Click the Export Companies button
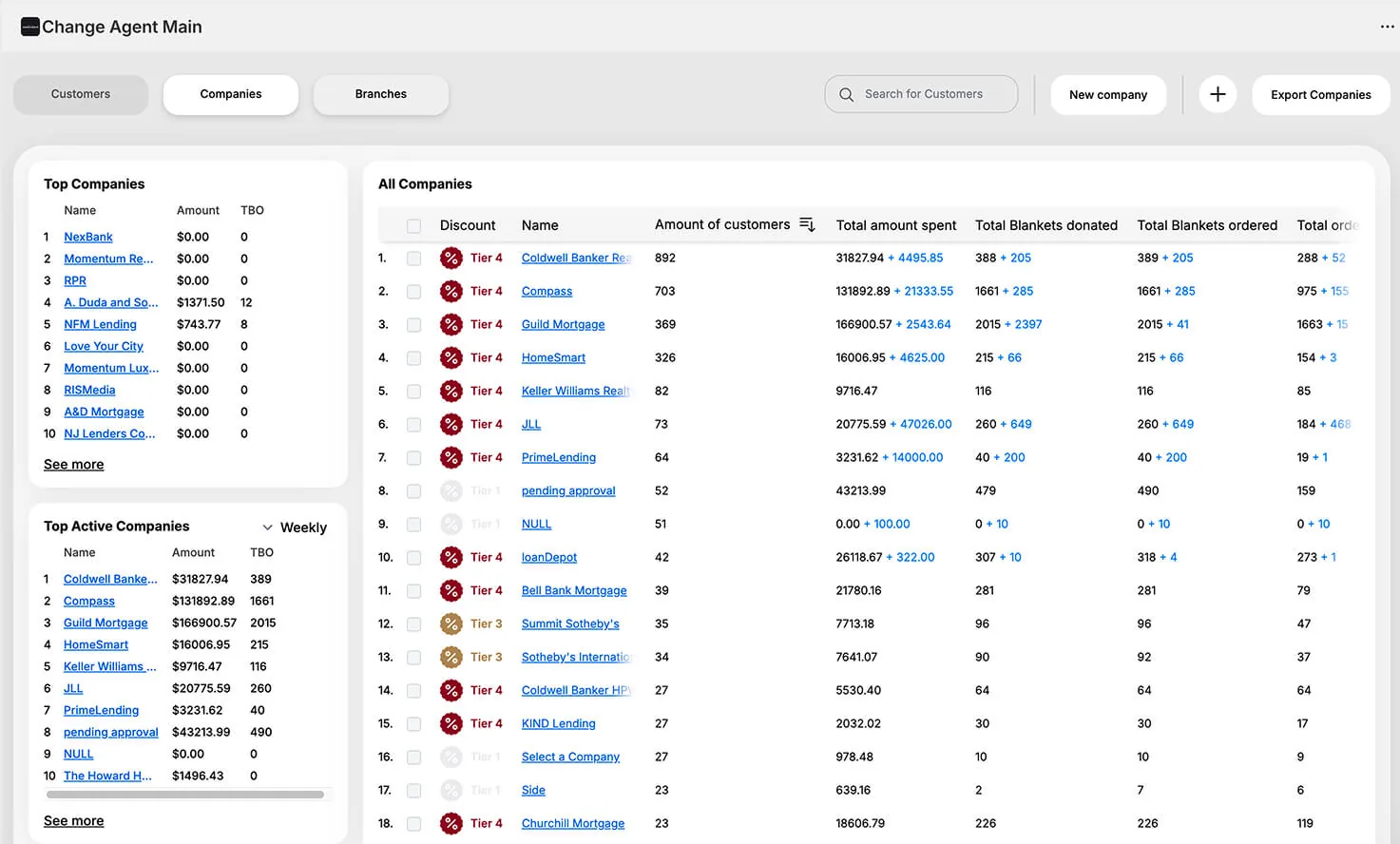The width and height of the screenshot is (1400, 844). pyautogui.click(x=1321, y=94)
